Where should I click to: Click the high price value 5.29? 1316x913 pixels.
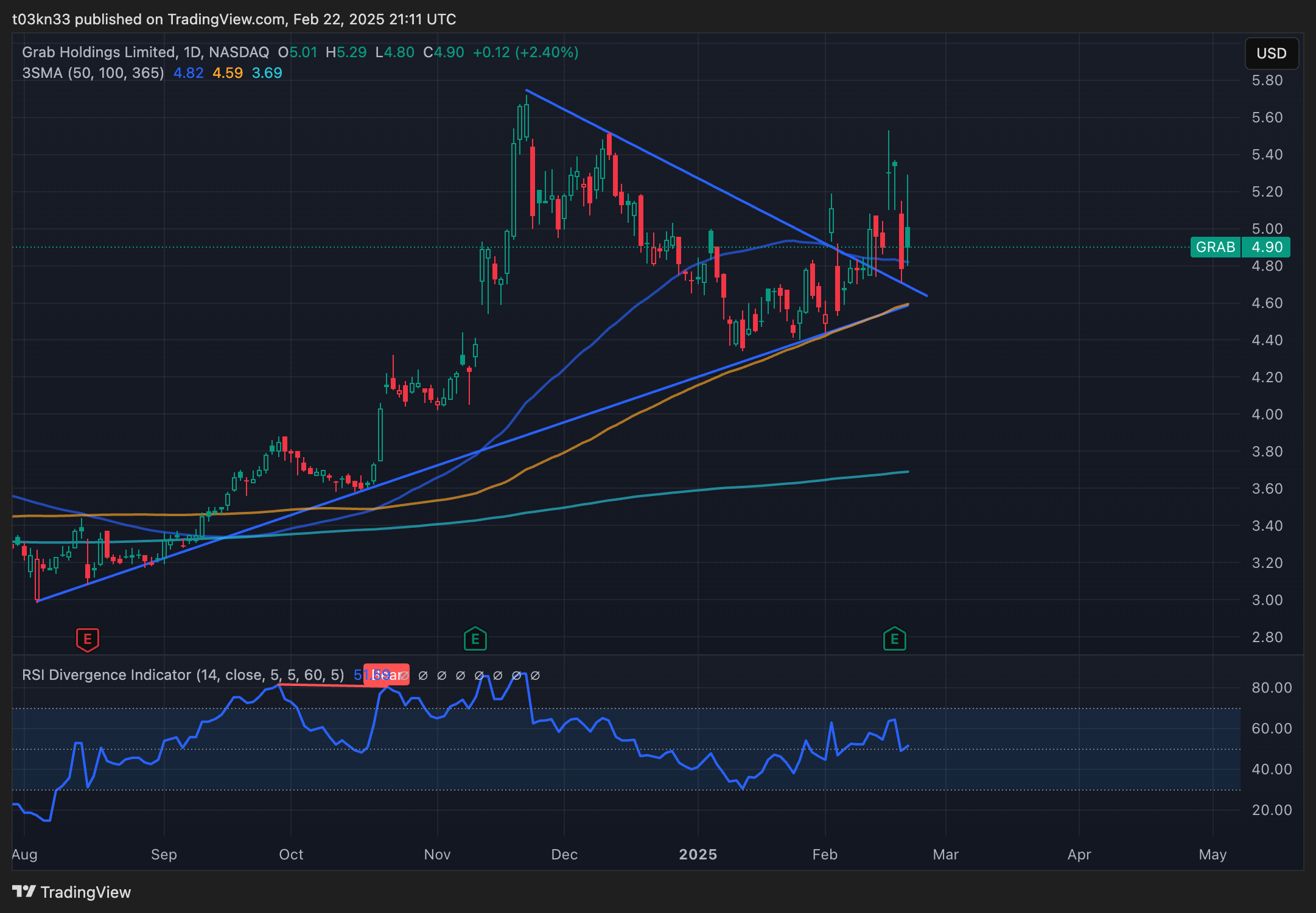point(352,52)
